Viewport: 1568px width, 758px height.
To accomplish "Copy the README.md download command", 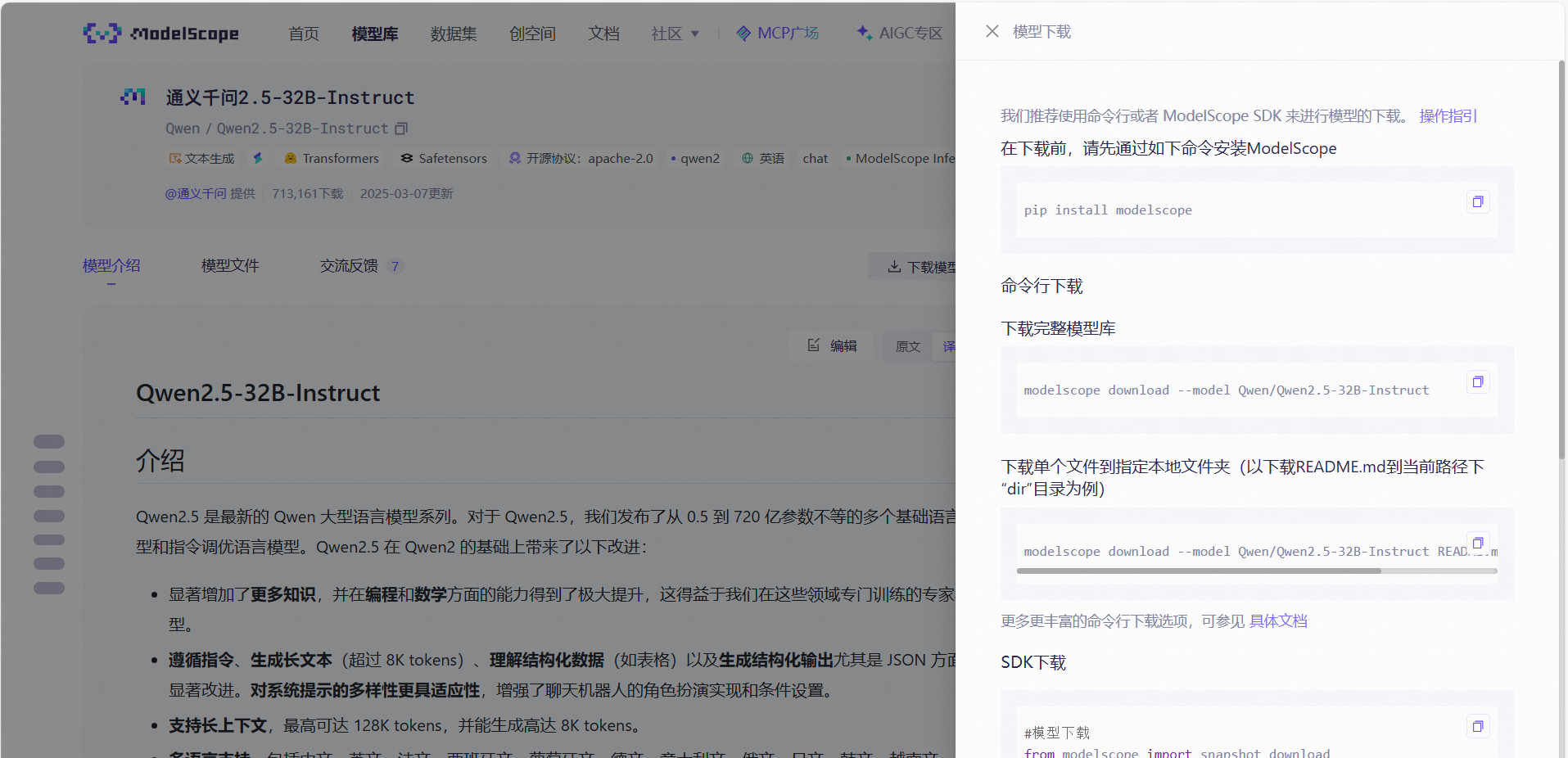I will [x=1477, y=543].
